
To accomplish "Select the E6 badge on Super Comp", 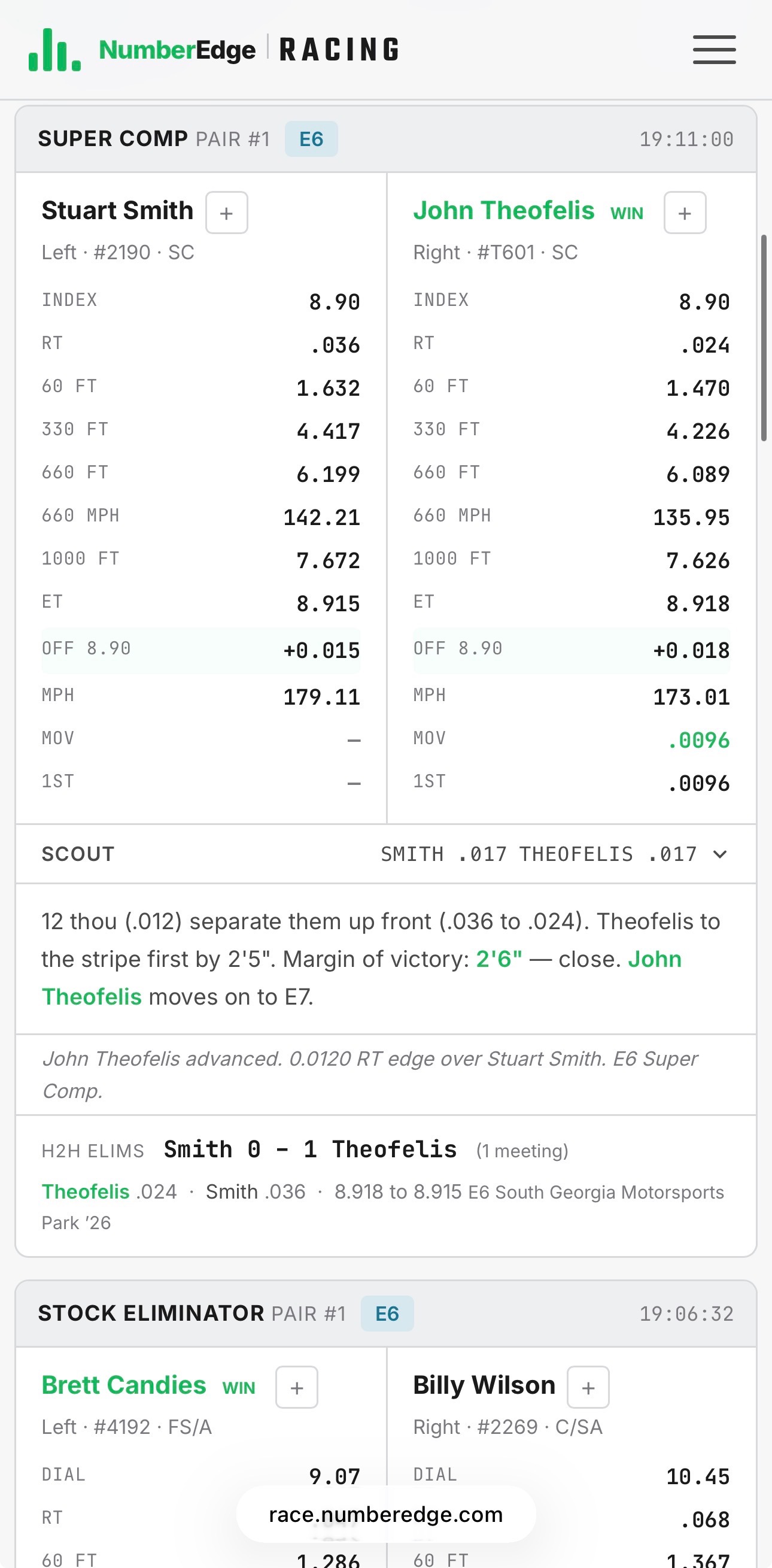I will tap(311, 138).
